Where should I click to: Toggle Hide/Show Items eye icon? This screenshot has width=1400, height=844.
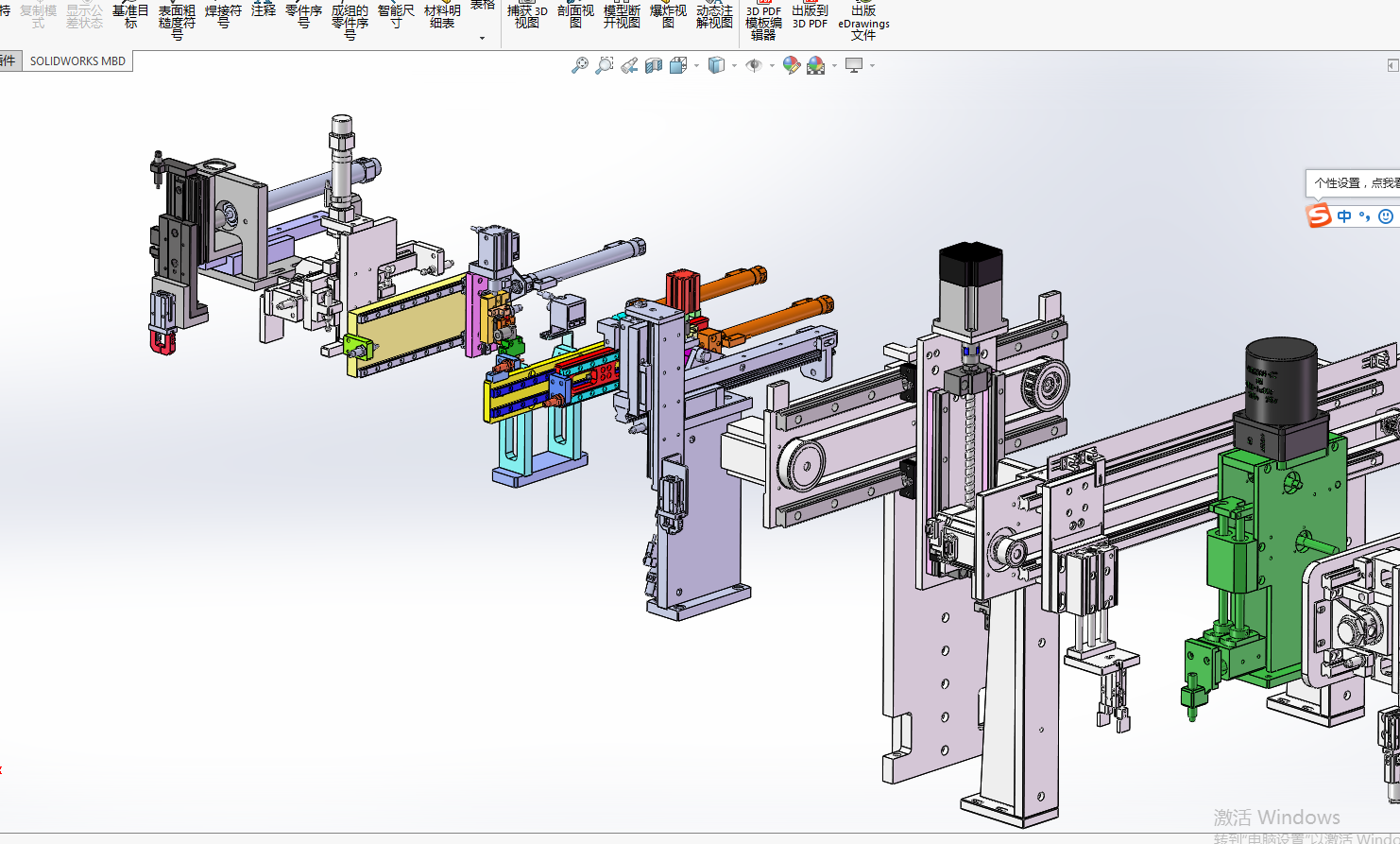pyautogui.click(x=754, y=65)
